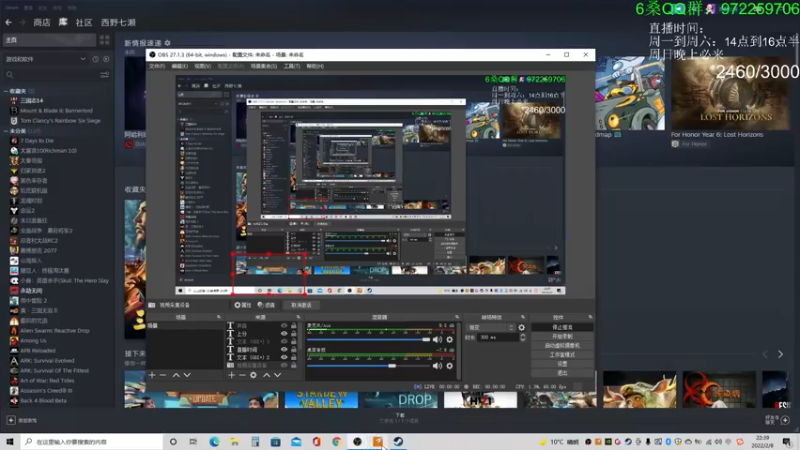Toggle lock on 上分 source
Viewport: 800px width, 450px height.
293,334
